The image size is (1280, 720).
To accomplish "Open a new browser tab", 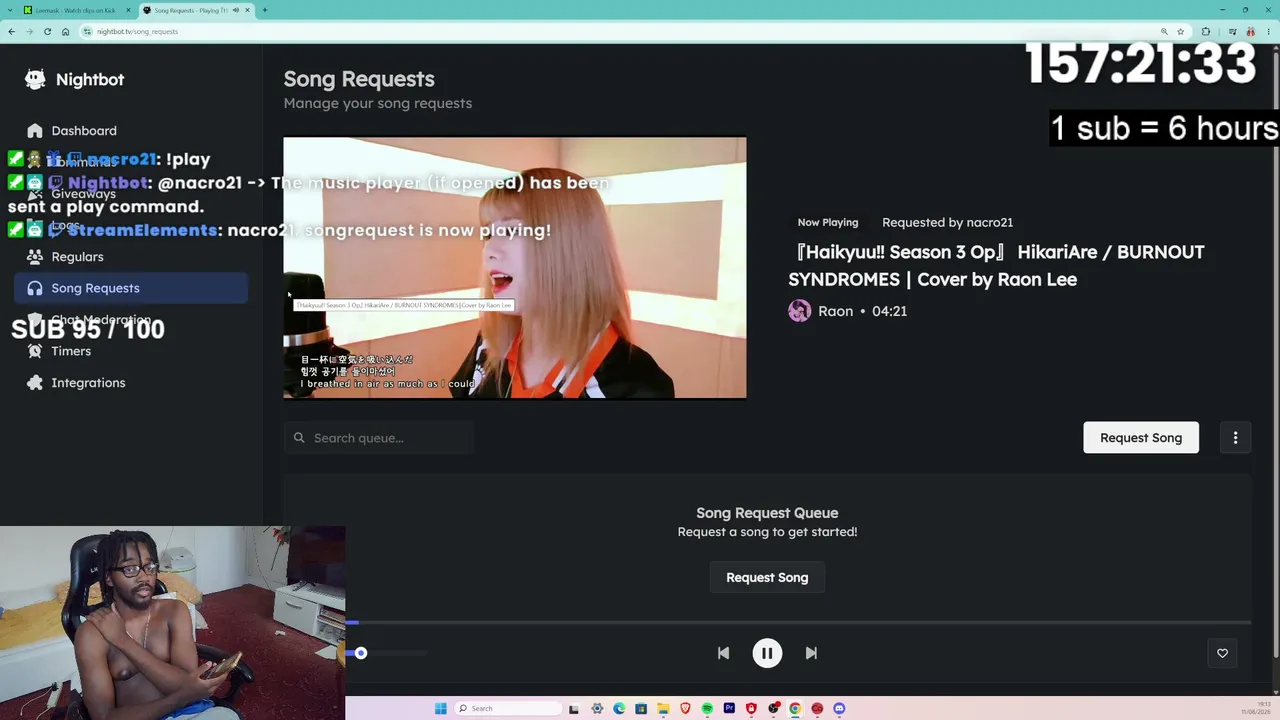I will coord(264,10).
